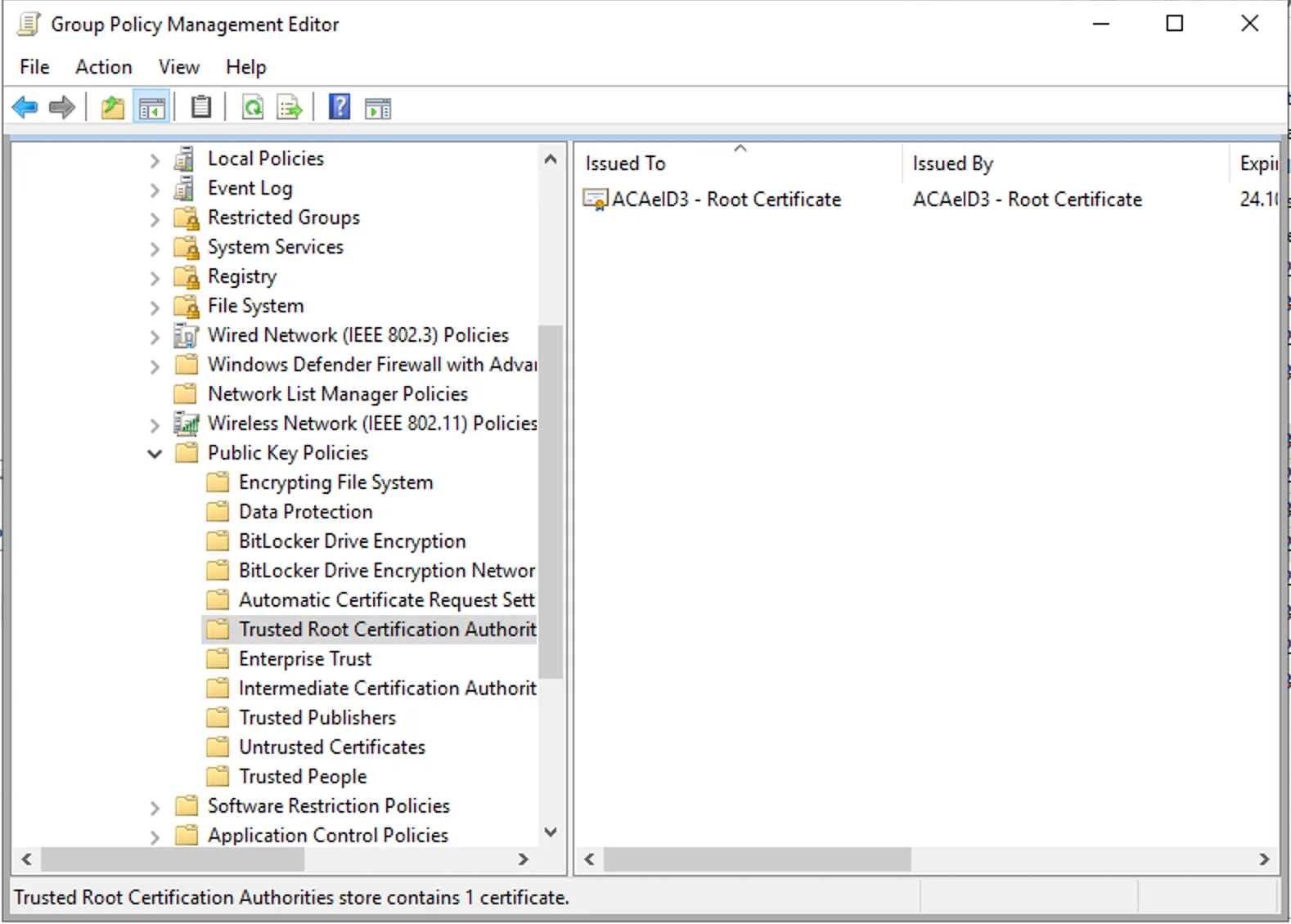Click the Refresh toolbar icon
The image size is (1291, 924).
tap(253, 107)
